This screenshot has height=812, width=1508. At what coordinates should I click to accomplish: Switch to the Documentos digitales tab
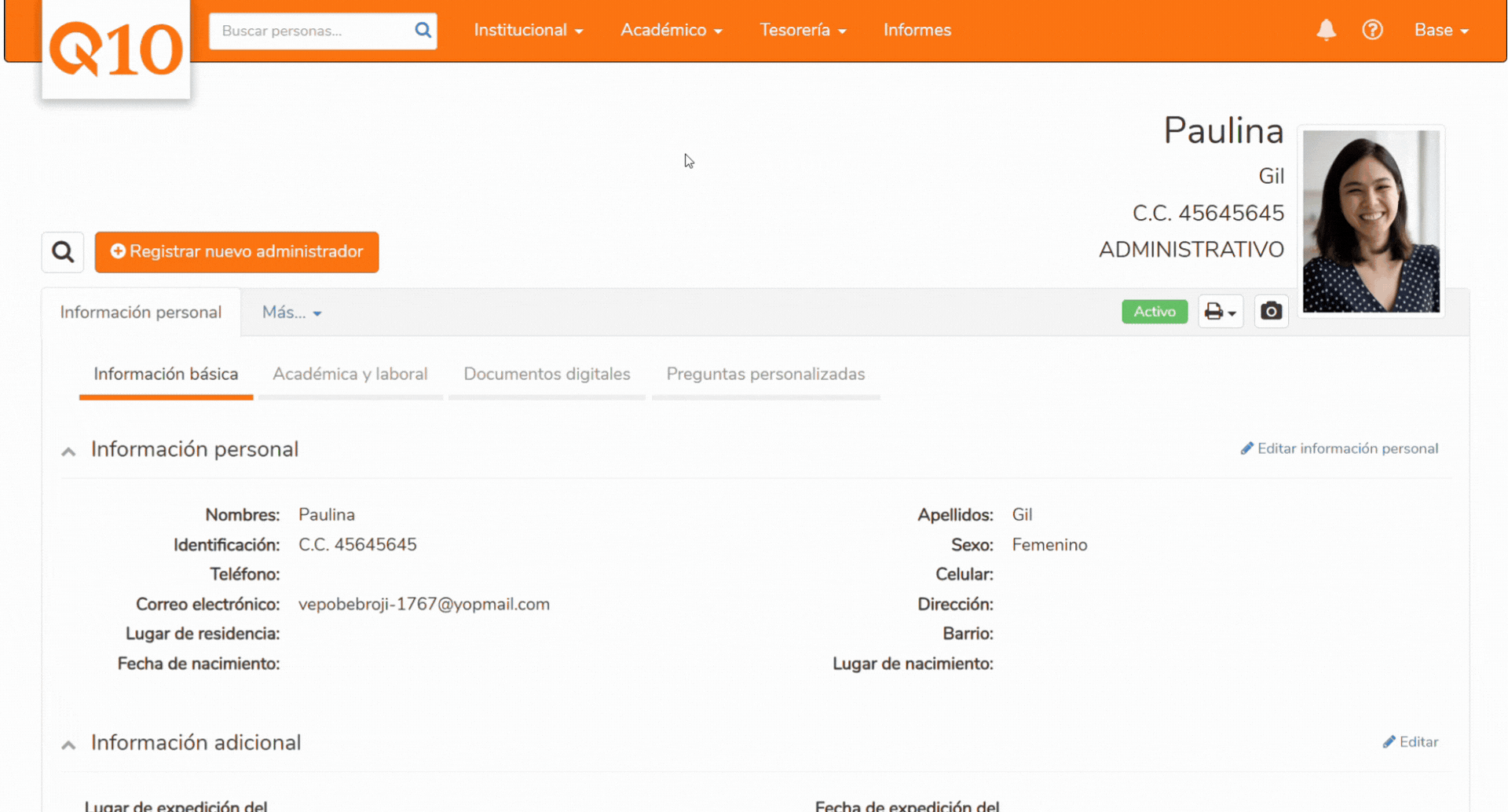tap(547, 375)
